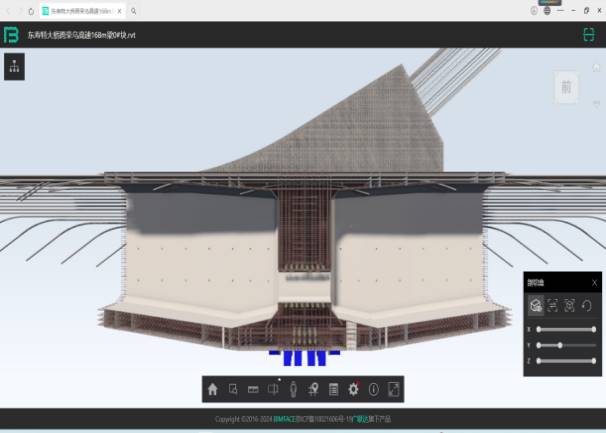Show model information icon
This screenshot has width=606, height=433.
tap(373, 389)
